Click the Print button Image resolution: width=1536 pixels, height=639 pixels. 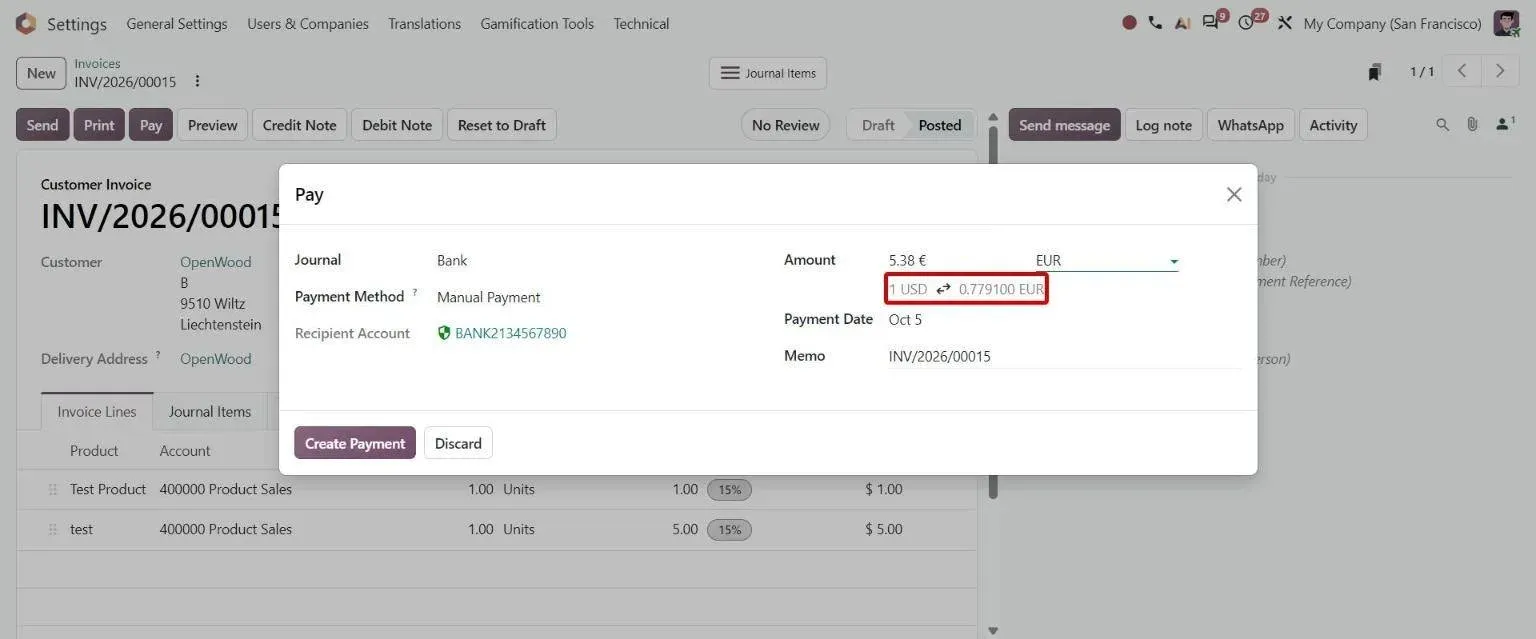coord(99,125)
